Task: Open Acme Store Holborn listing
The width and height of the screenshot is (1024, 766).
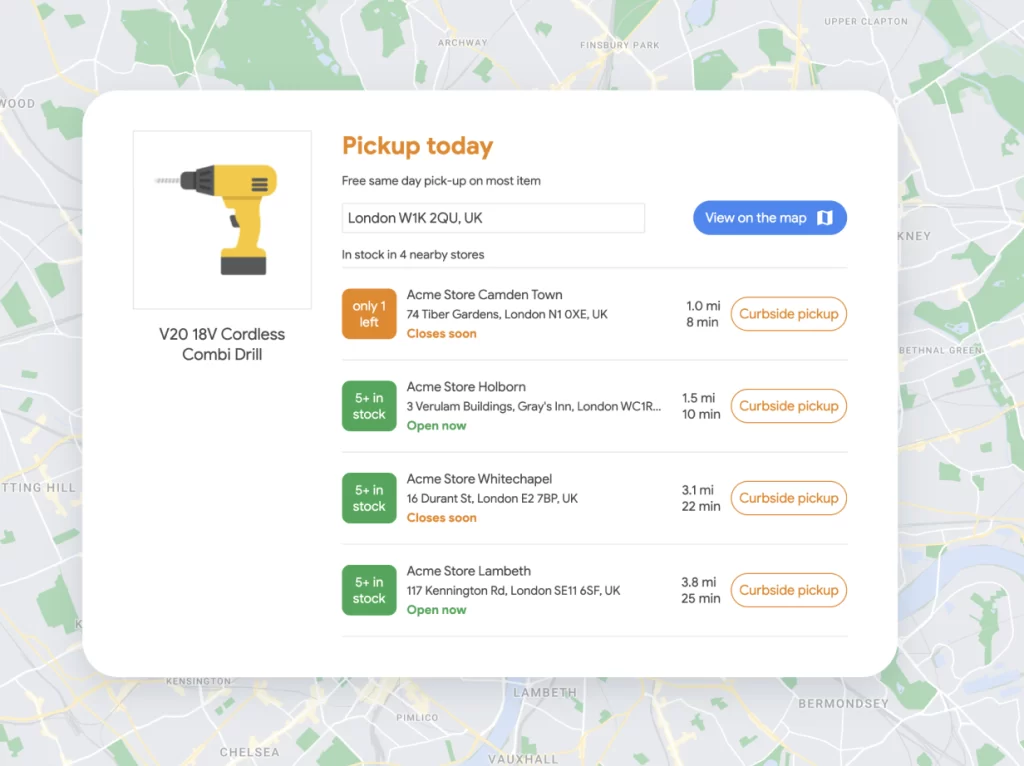Action: pyautogui.click(x=466, y=387)
